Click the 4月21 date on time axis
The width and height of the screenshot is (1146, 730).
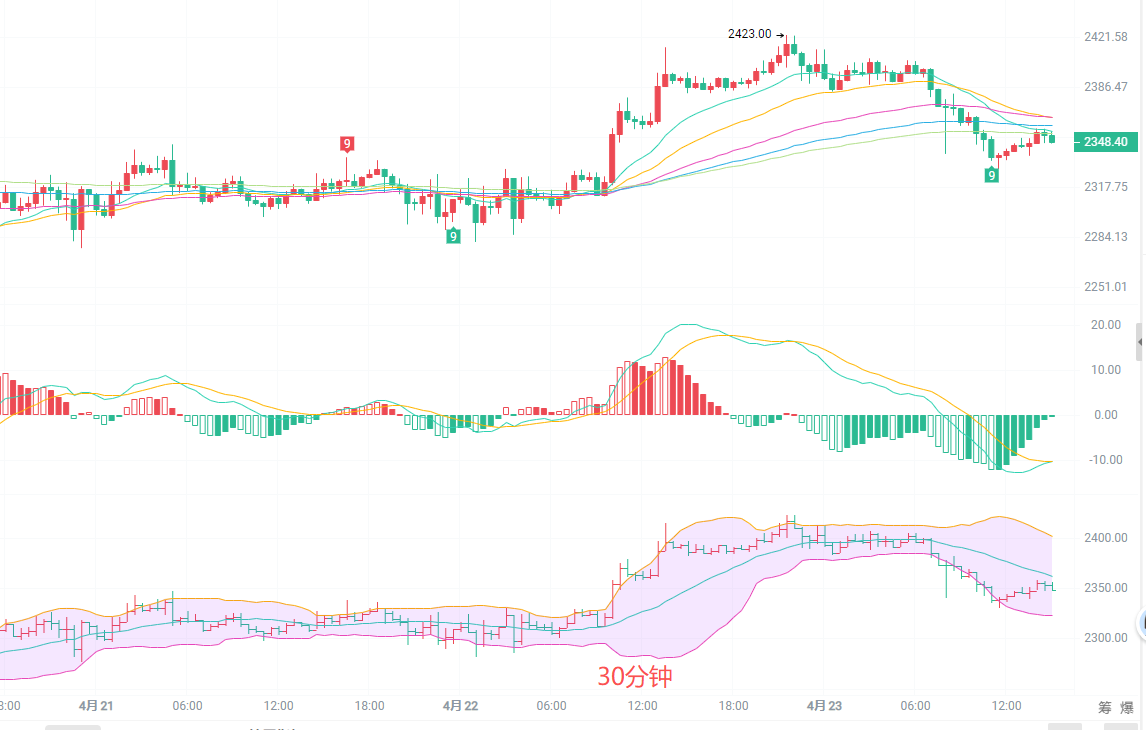click(96, 706)
